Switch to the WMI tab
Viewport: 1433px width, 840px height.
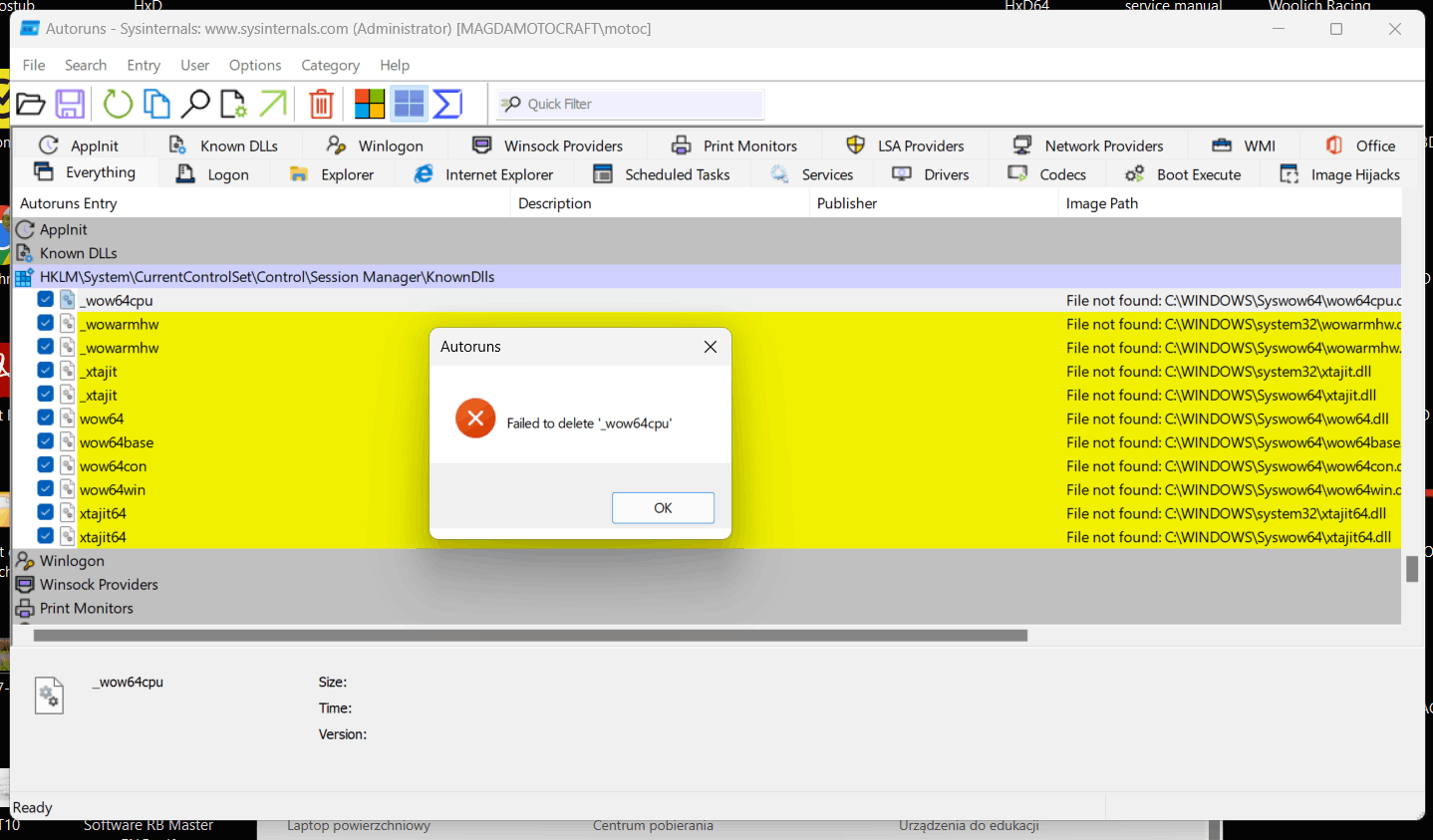coord(1244,145)
